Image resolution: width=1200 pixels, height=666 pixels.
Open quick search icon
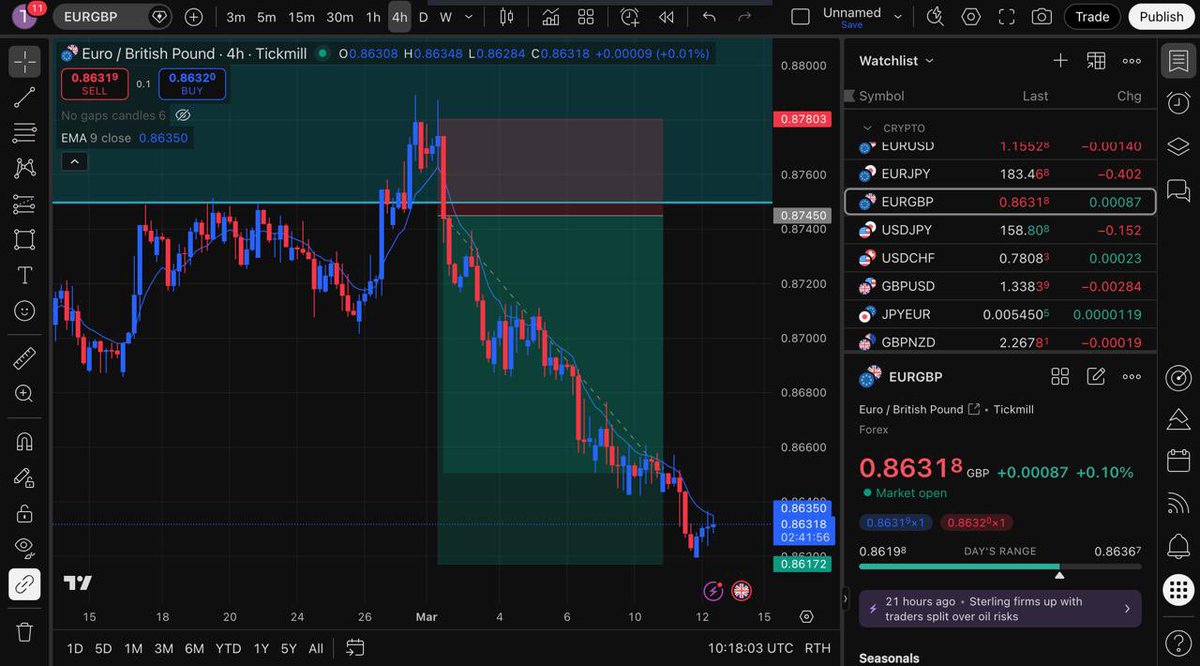(x=935, y=17)
